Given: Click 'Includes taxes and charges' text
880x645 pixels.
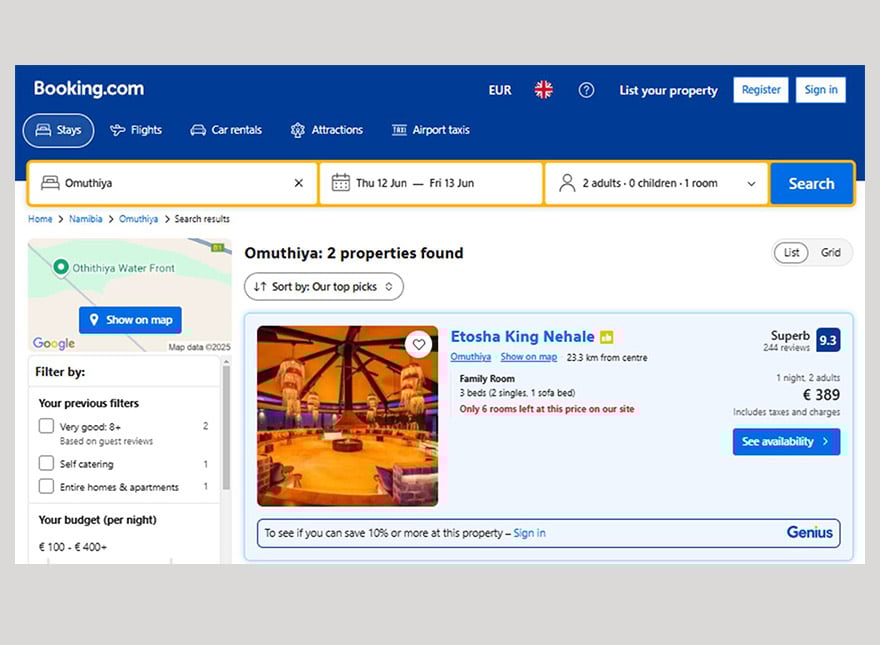Looking at the screenshot, I should pyautogui.click(x=786, y=412).
